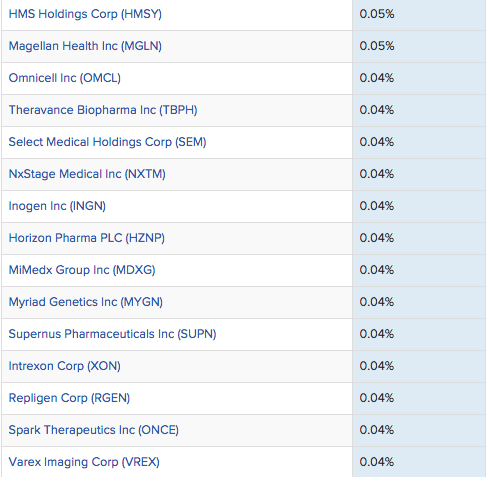The width and height of the screenshot is (488, 477).
Task: Open the Repligen Corp (RGEN) link
Action: 69,398
